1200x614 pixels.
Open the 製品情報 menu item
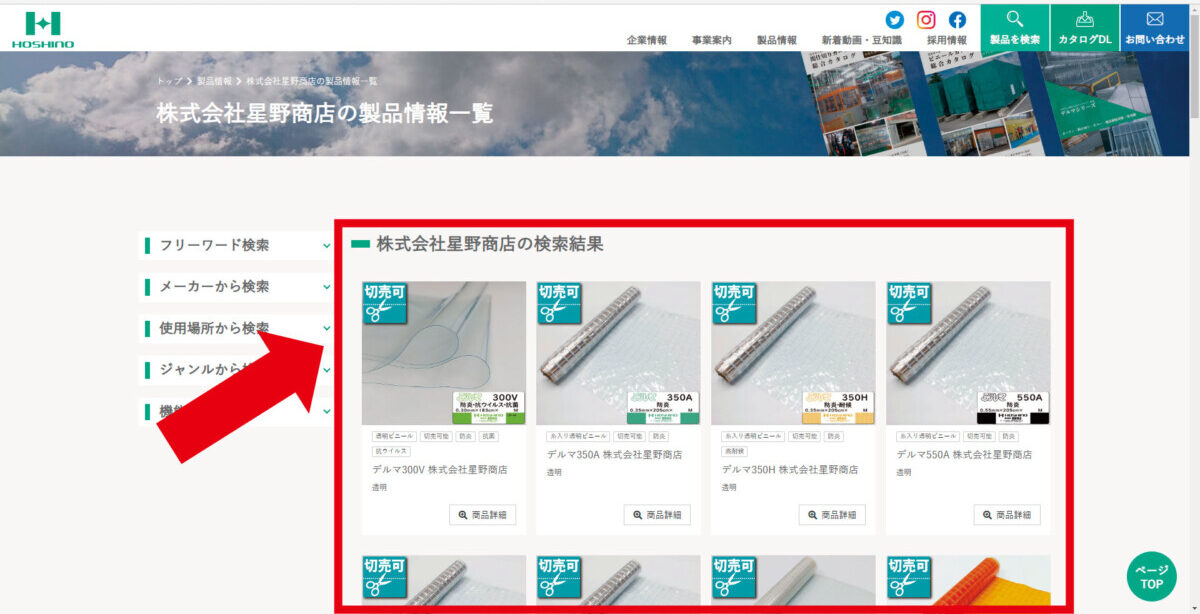pyautogui.click(x=776, y=40)
